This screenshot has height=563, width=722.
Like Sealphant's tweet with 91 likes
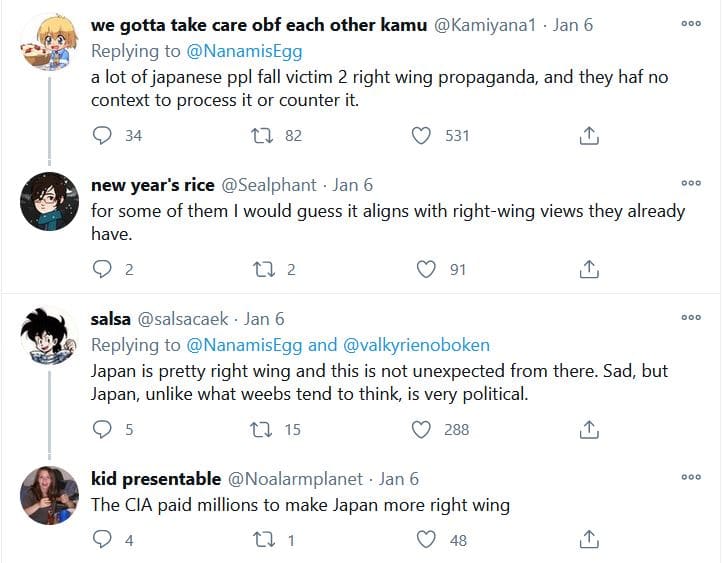pyautogui.click(x=427, y=269)
